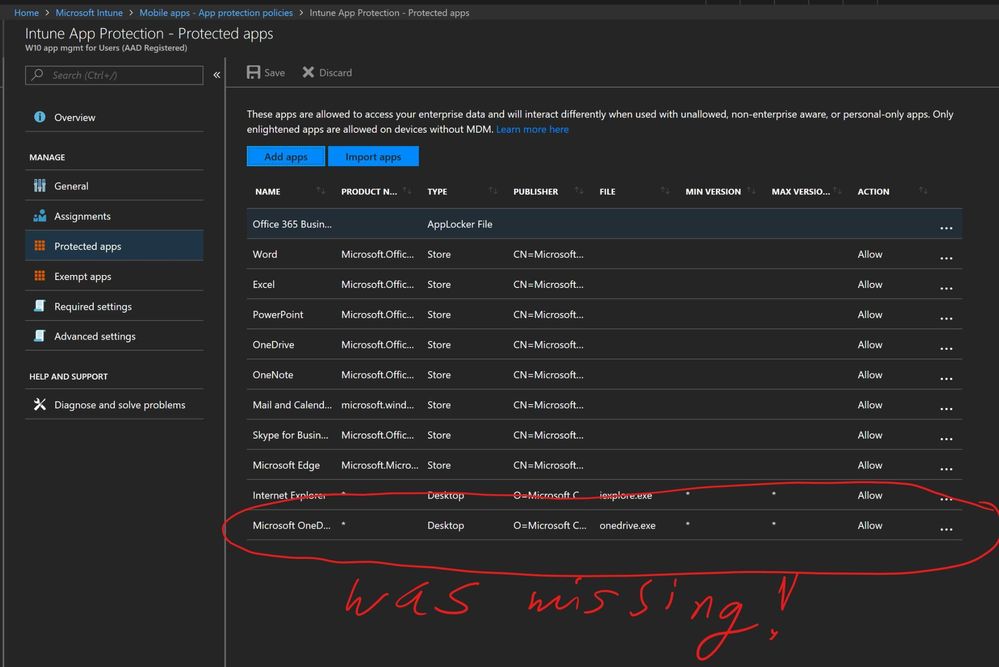
Task: Open the ellipsis menu for Office 365 Business row
Action: pyautogui.click(x=946, y=228)
